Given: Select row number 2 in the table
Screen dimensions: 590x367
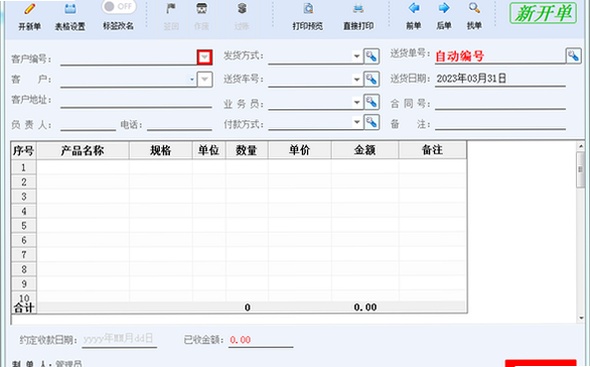Looking at the screenshot, I should coord(24,182).
